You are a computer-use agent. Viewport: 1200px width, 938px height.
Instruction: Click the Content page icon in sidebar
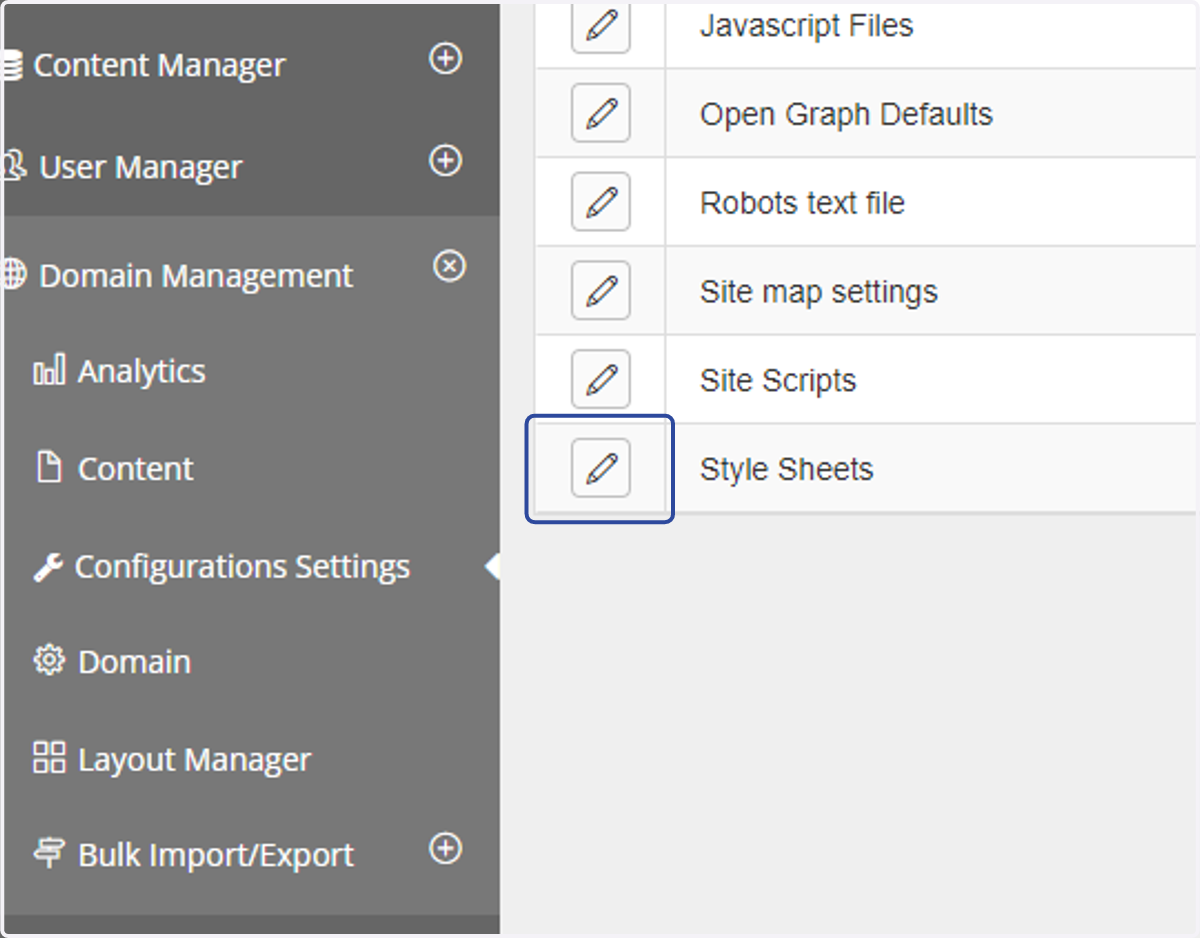pyautogui.click(x=49, y=467)
